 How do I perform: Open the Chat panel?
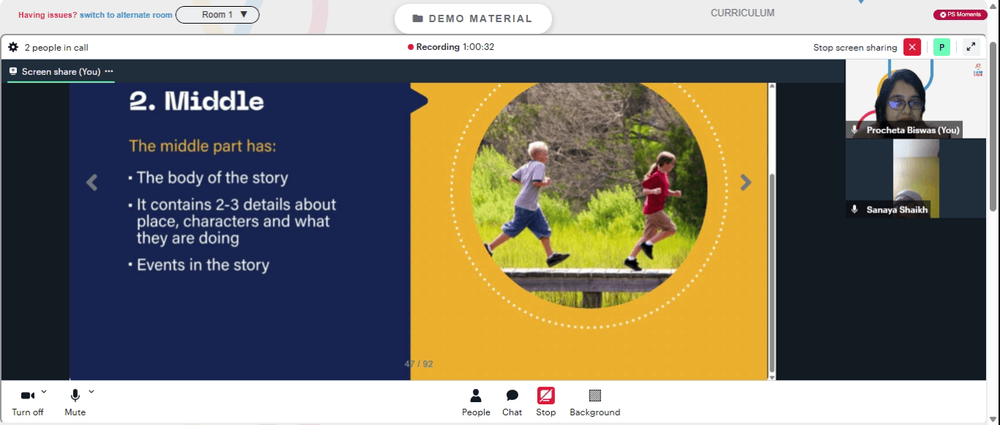point(512,403)
